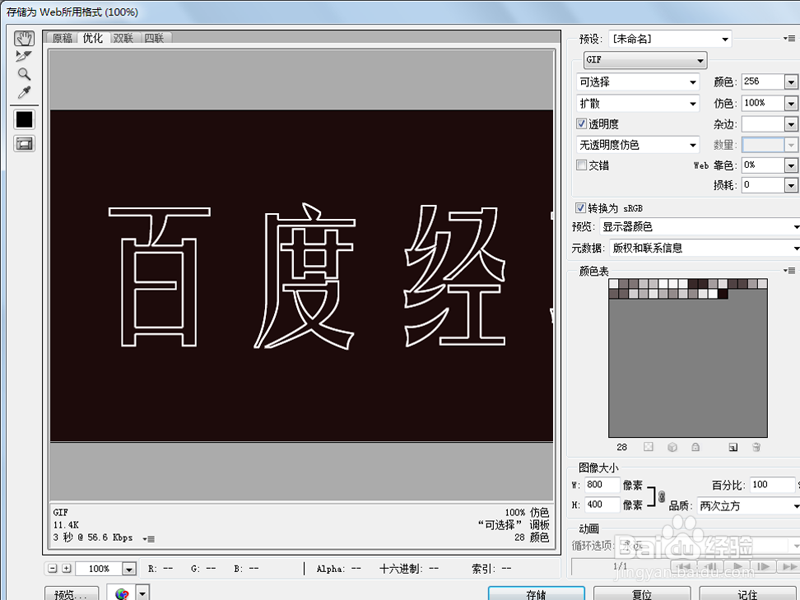This screenshot has height=600, width=800.
Task: Click the H height field showing 400
Action: pyautogui.click(x=602, y=505)
